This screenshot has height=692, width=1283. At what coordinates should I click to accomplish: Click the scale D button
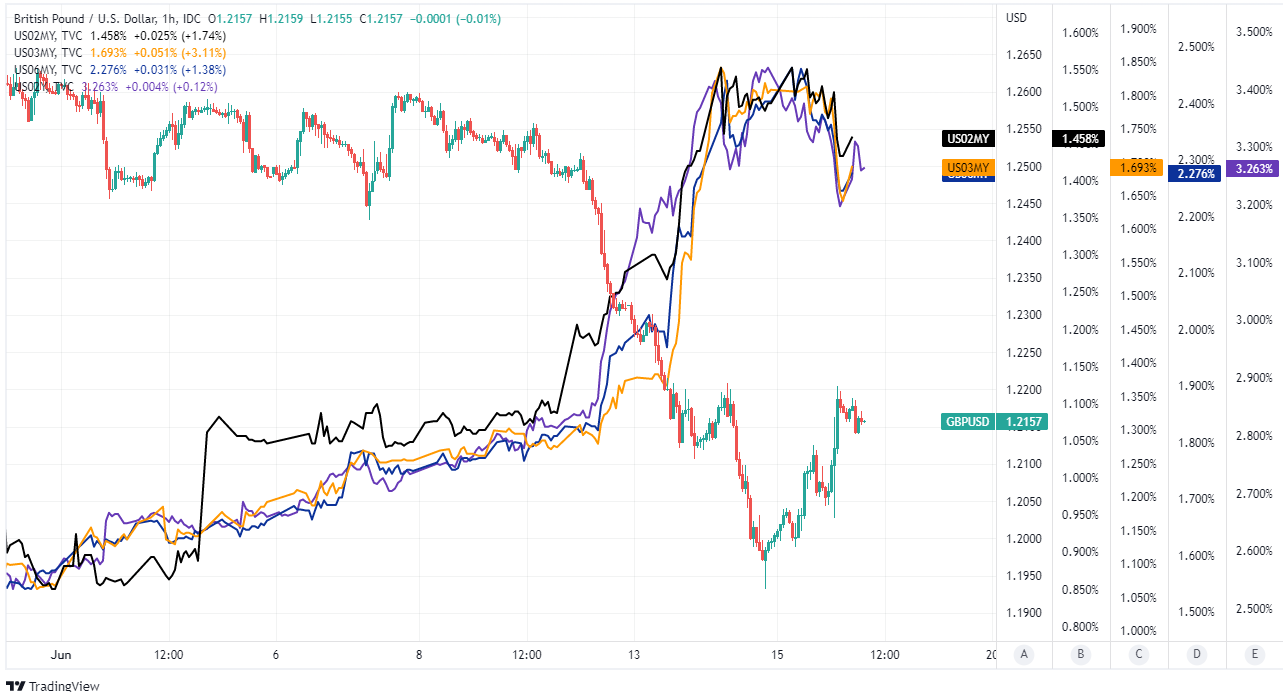pos(1197,655)
